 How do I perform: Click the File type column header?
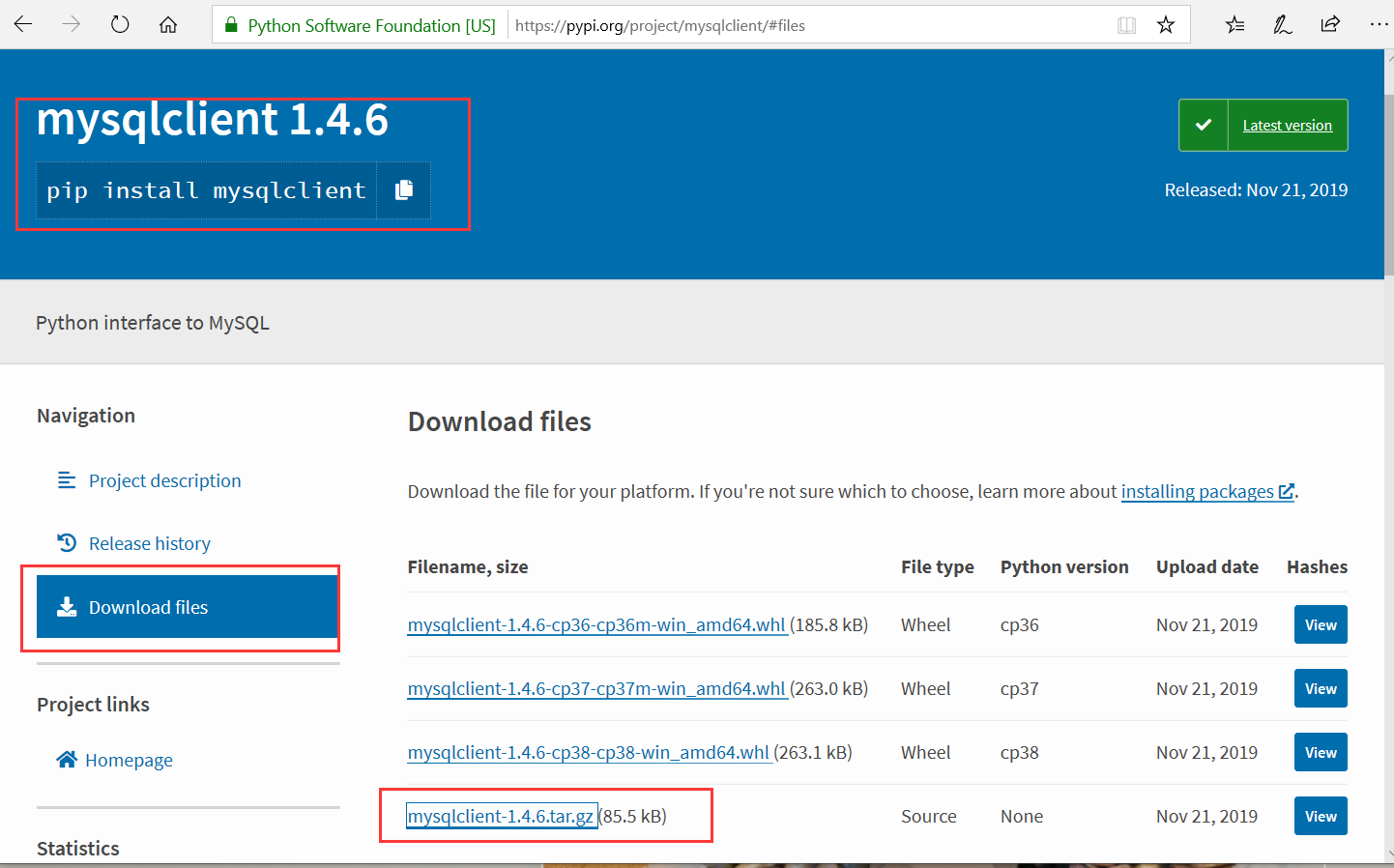tap(938, 566)
